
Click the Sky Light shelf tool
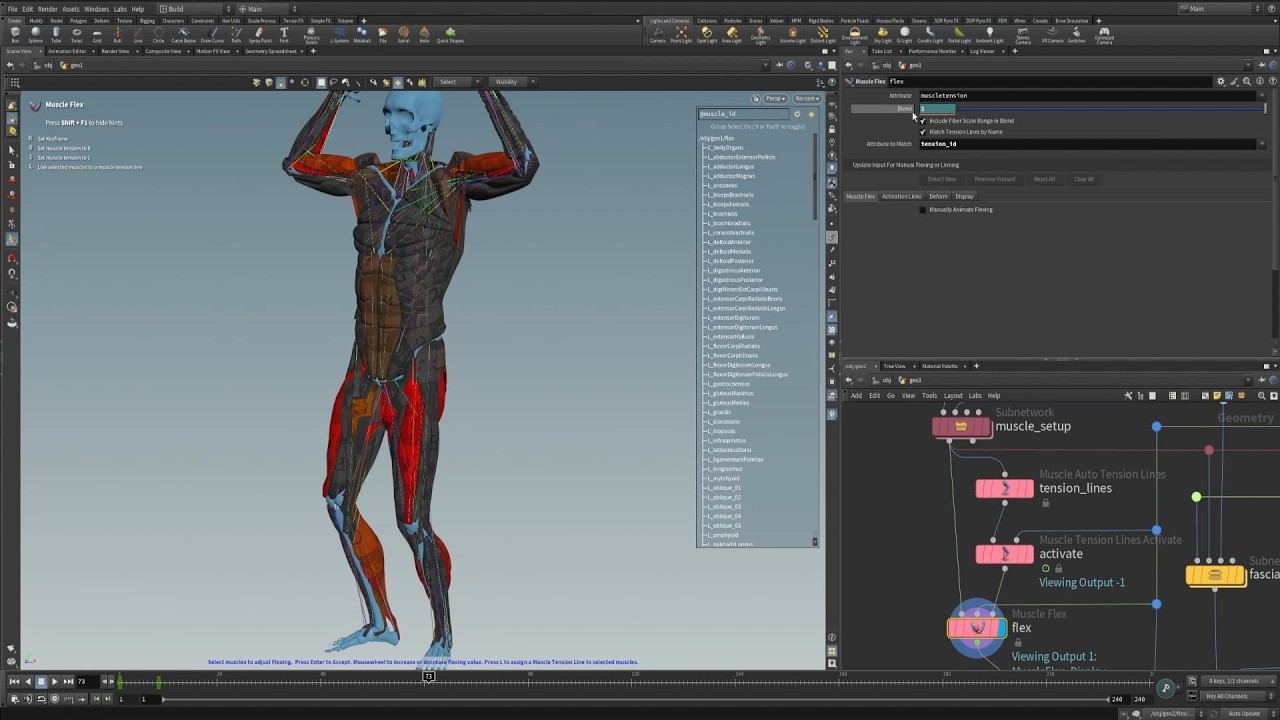coord(882,34)
